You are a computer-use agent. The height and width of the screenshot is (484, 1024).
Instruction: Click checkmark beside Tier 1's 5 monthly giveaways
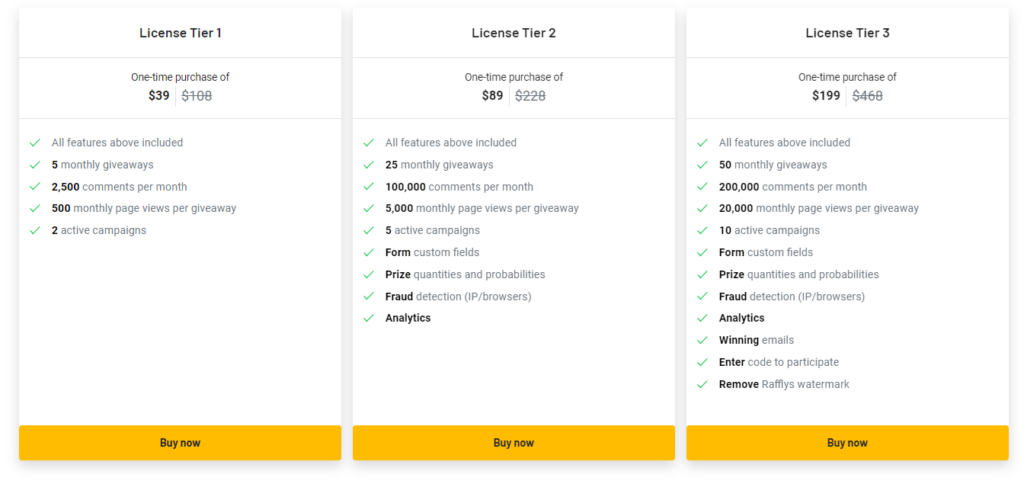tap(35, 165)
